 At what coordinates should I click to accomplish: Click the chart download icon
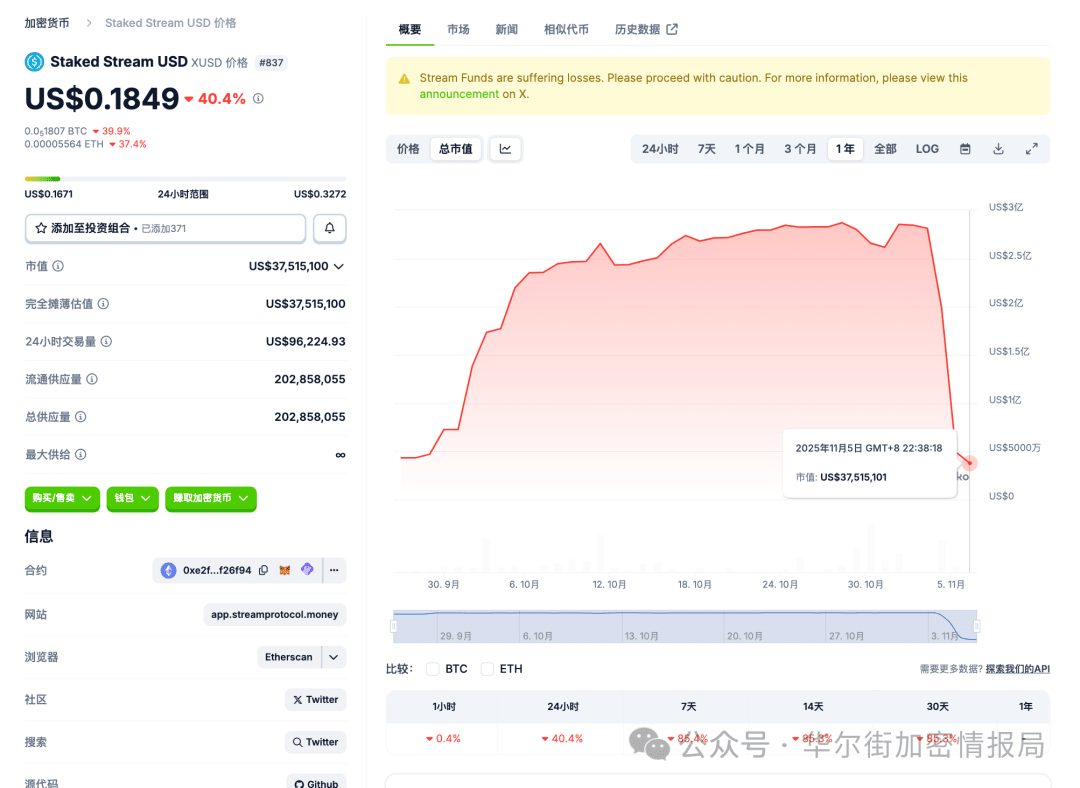(x=998, y=148)
